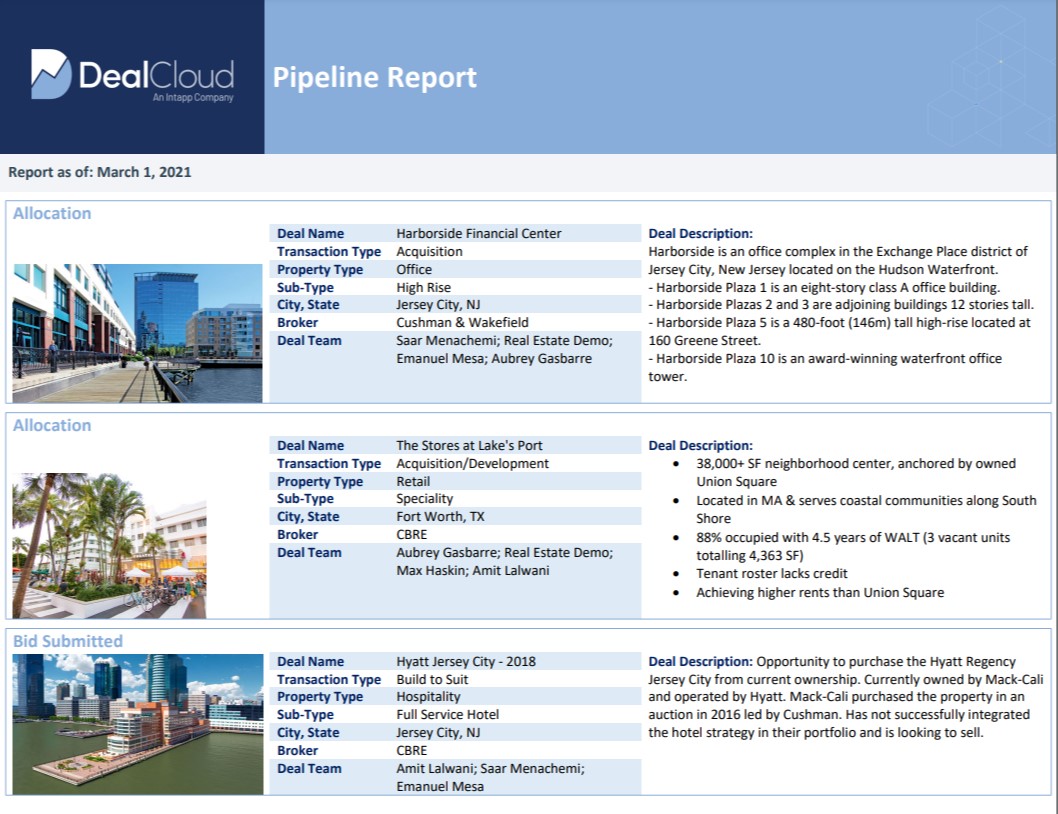The width and height of the screenshot is (1058, 814).
Task: Click the Fort Worth, TX city value
Action: pos(438,517)
